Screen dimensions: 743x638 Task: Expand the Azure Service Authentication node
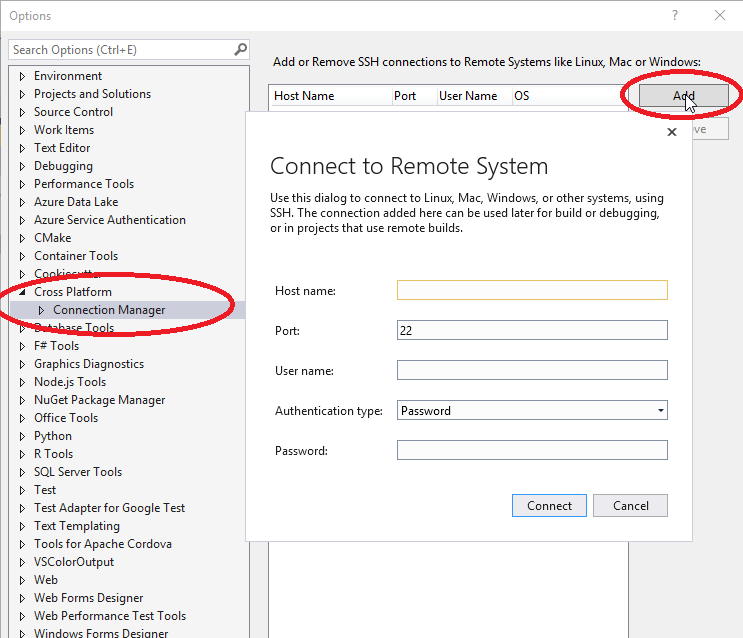22,220
